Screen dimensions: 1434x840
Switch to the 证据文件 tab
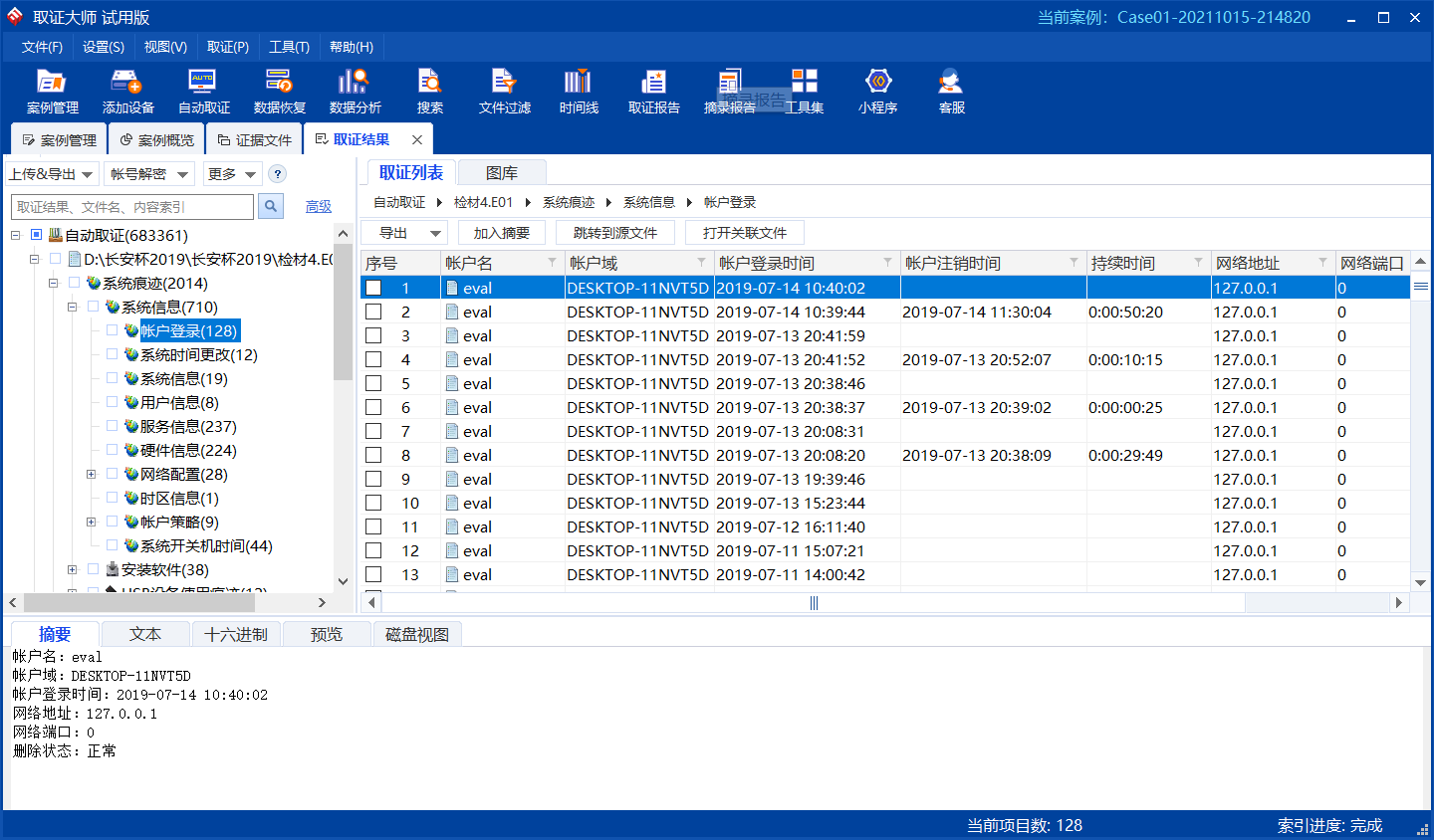click(x=254, y=140)
